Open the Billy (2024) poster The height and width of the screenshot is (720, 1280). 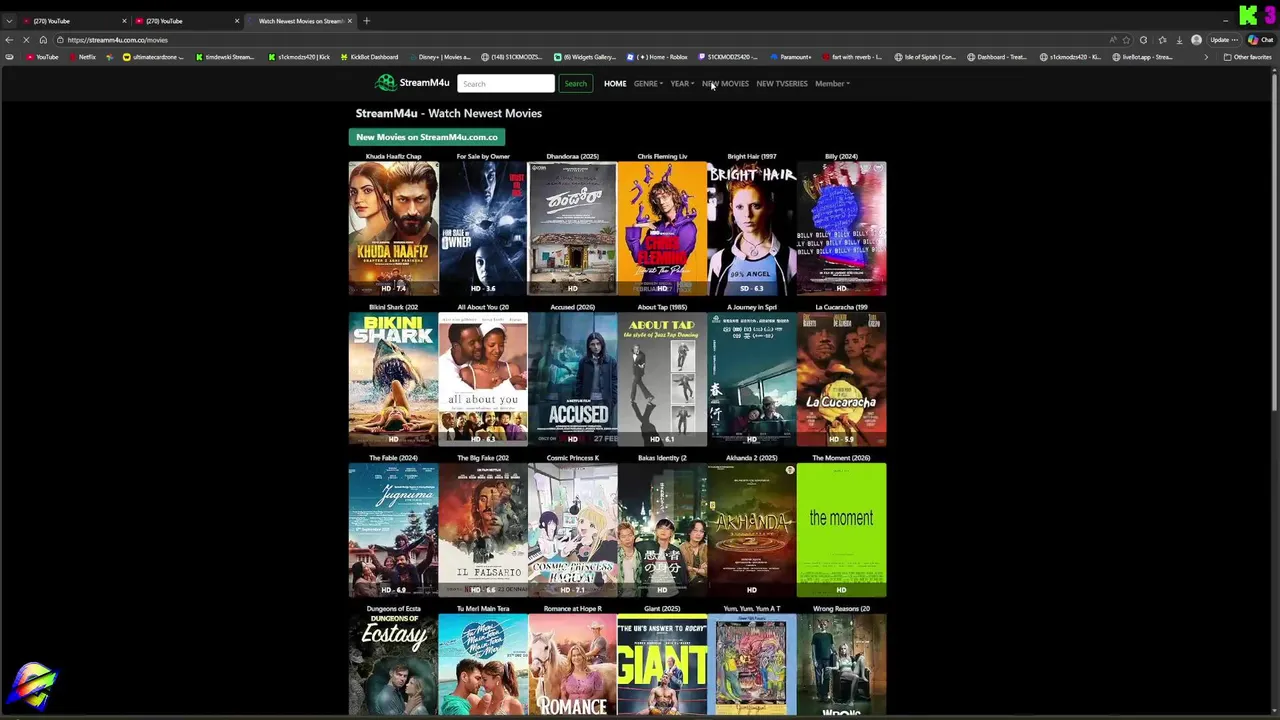tap(841, 229)
